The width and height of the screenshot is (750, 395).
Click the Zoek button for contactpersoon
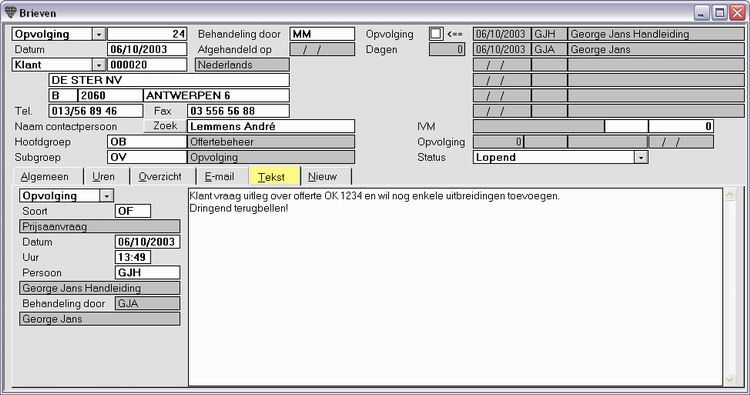[165, 126]
